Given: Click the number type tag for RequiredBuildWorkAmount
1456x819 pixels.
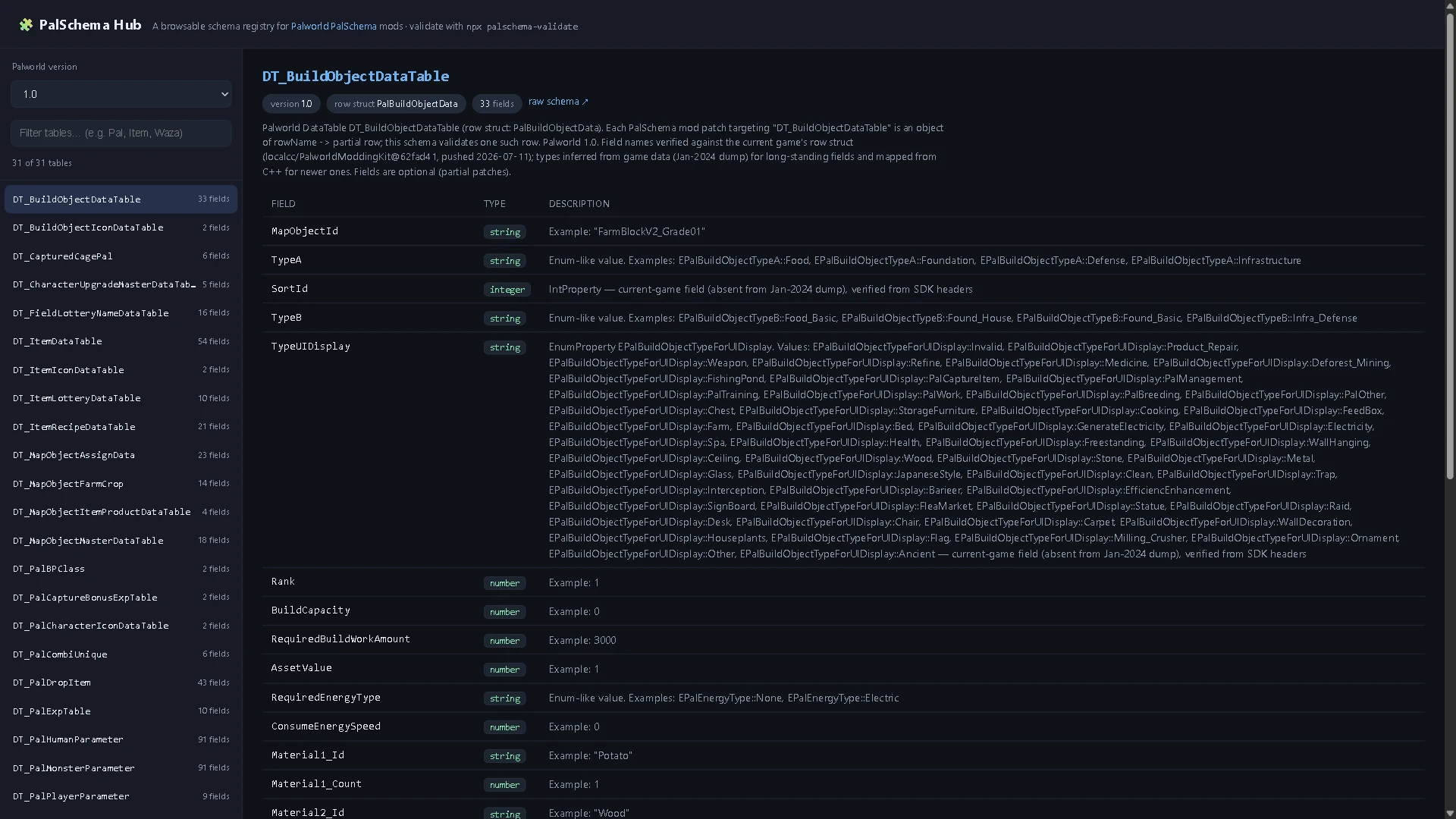Looking at the screenshot, I should [x=505, y=641].
